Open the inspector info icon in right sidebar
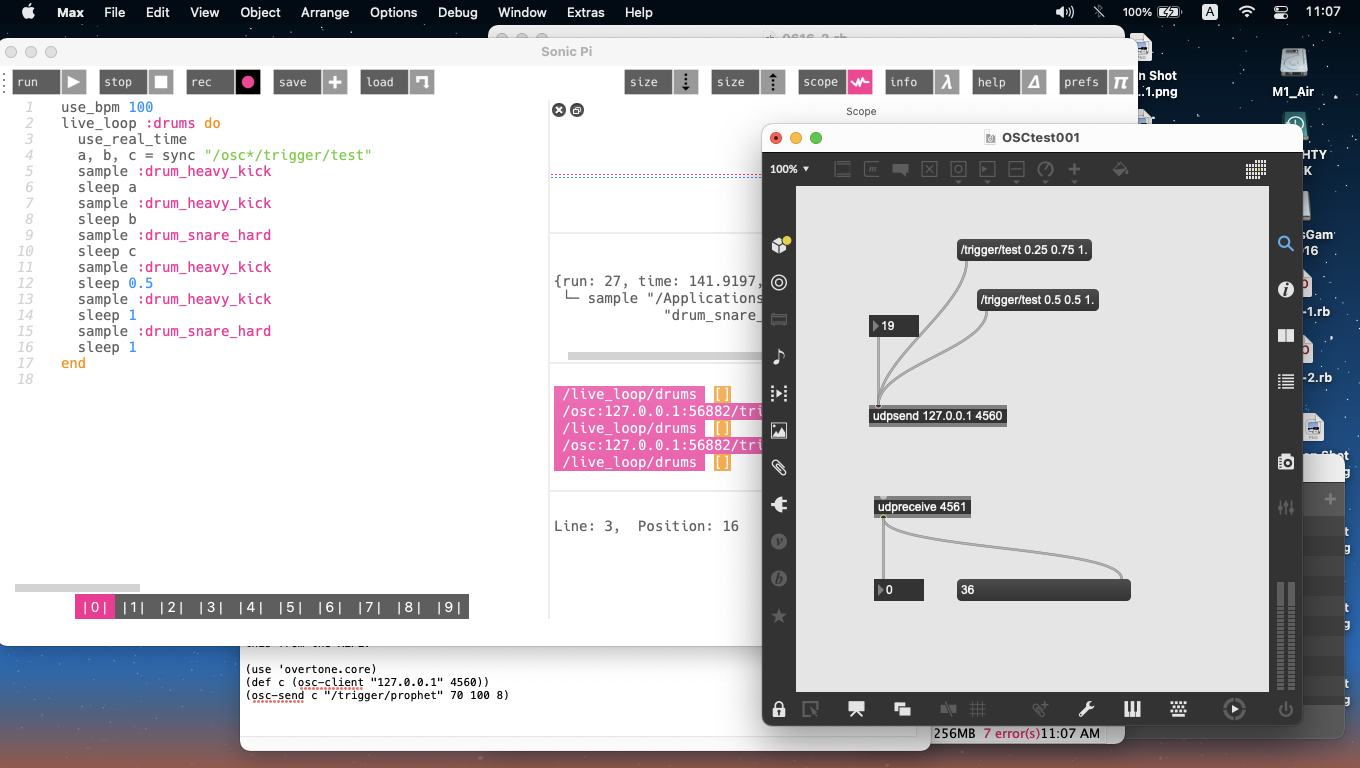Image resolution: width=1360 pixels, height=768 pixels. coord(1286,290)
